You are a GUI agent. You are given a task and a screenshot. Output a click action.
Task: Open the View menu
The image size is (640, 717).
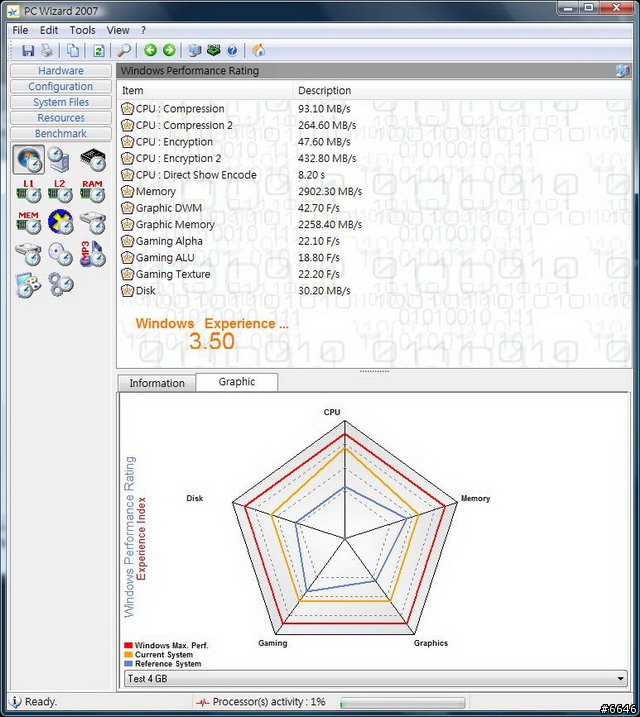pyautogui.click(x=118, y=30)
